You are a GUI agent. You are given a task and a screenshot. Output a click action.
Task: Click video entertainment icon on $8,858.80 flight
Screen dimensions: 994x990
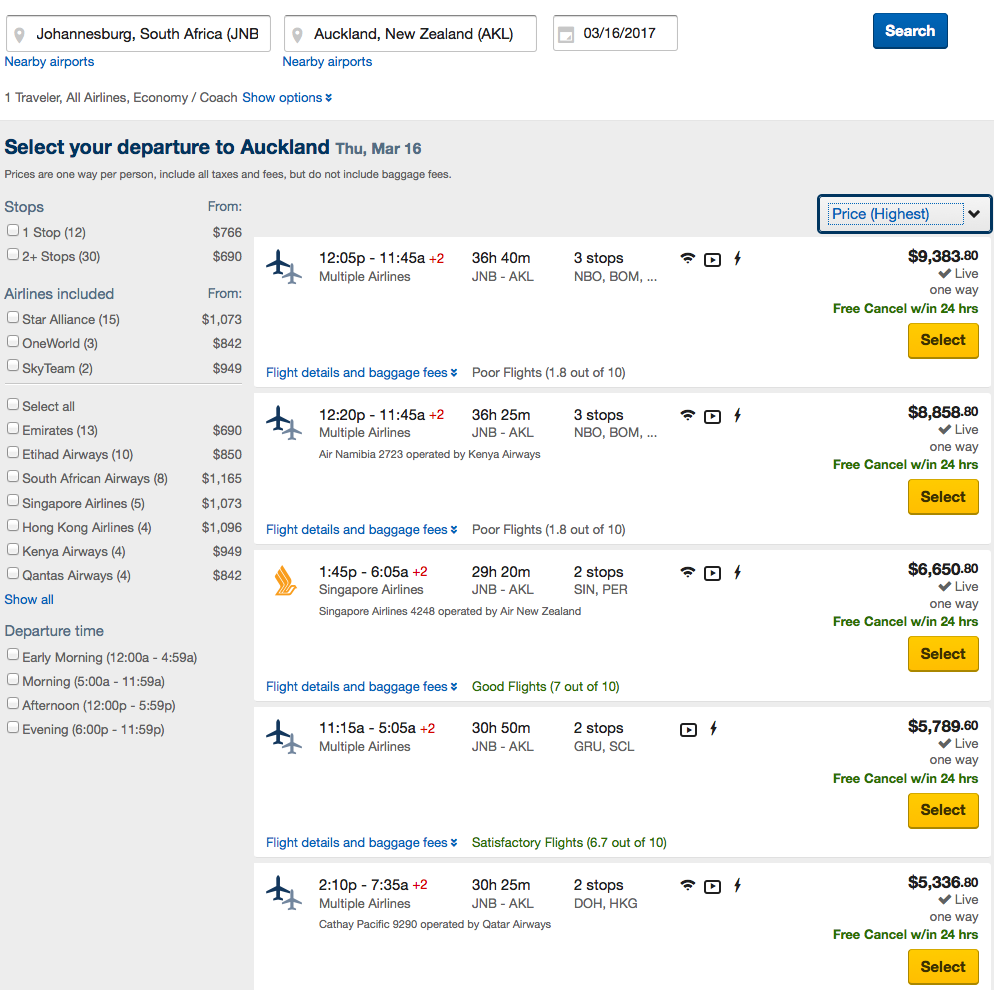click(713, 417)
